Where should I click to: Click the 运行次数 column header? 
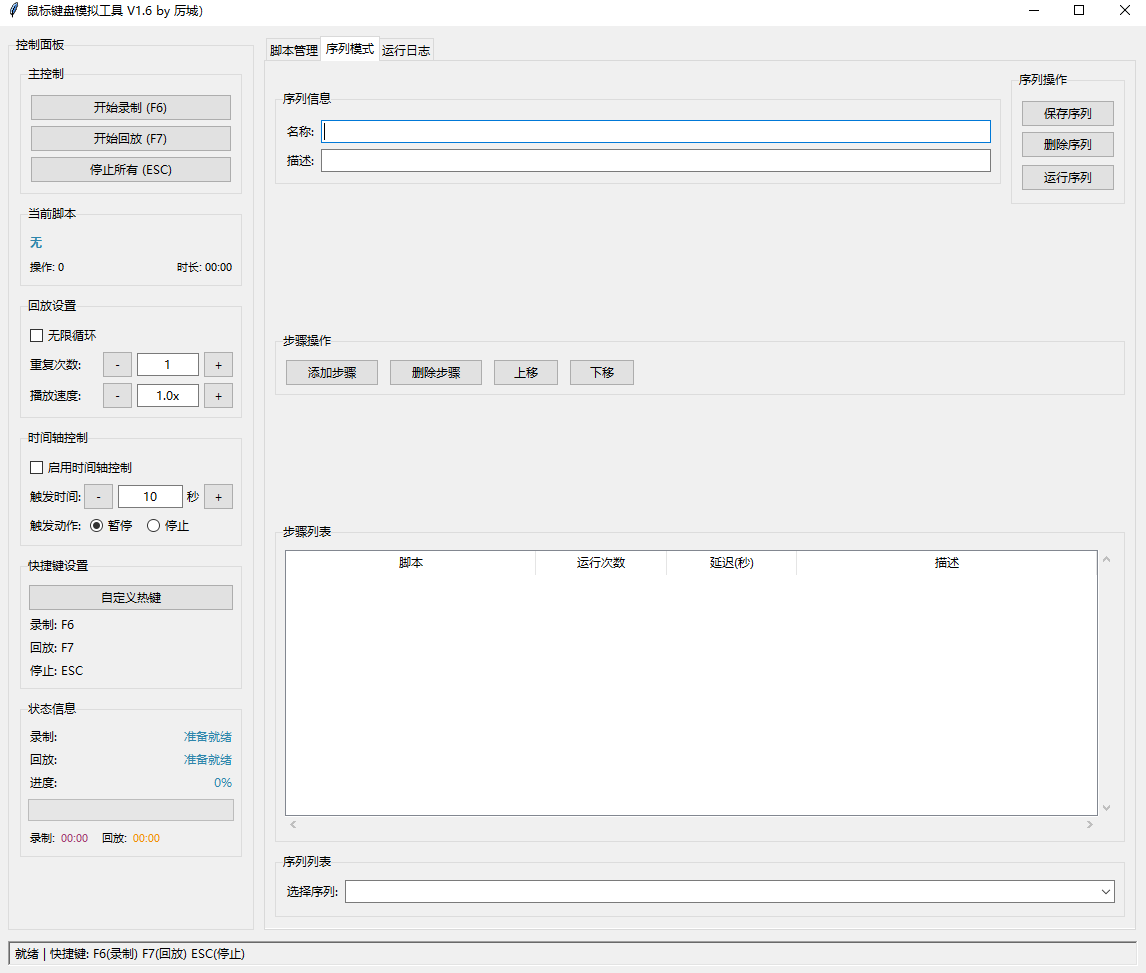pos(600,563)
